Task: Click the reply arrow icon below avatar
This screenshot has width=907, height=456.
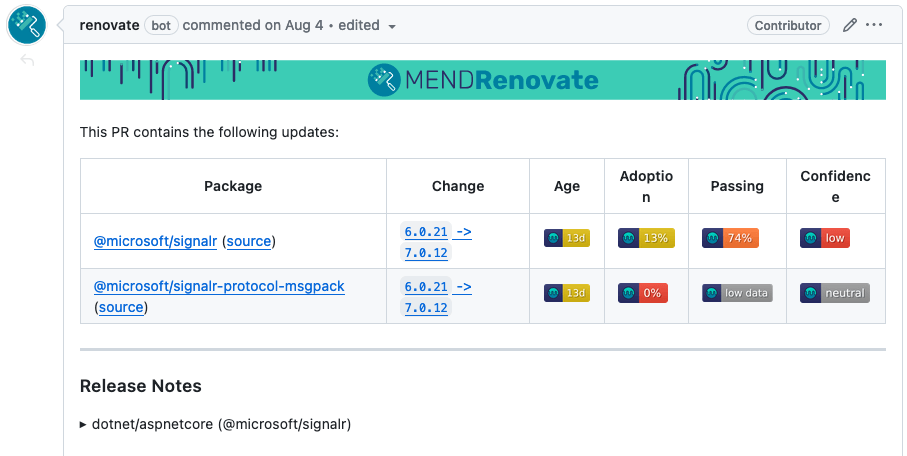Action: point(27,62)
